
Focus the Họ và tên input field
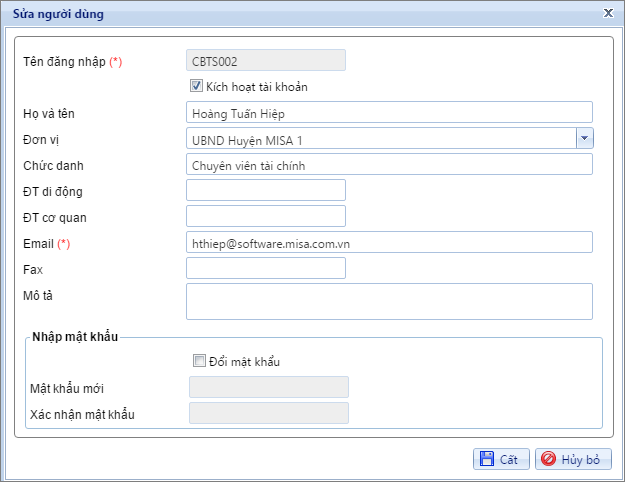click(389, 112)
